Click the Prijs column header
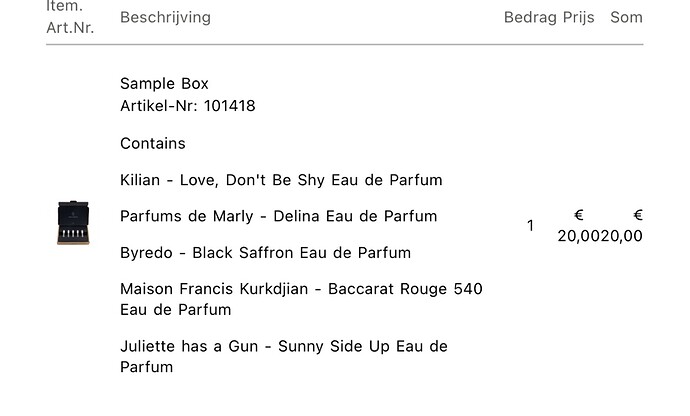Screen dimensions: 690x416 [578, 17]
